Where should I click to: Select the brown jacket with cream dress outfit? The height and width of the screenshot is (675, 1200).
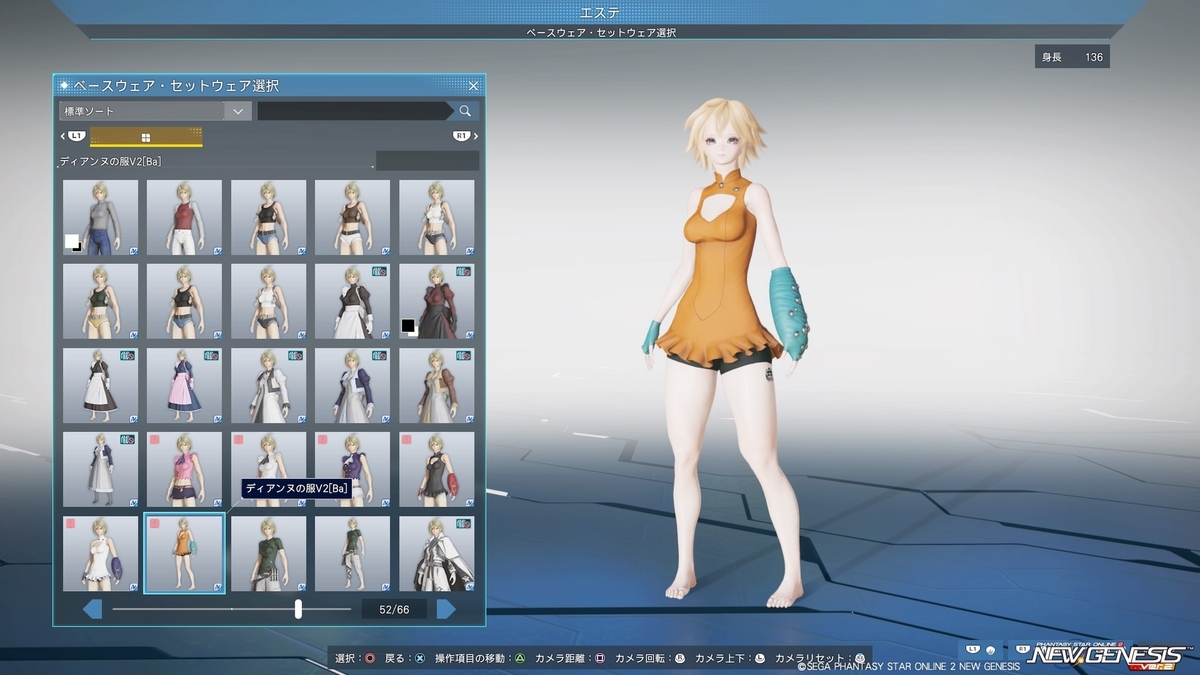[436, 385]
